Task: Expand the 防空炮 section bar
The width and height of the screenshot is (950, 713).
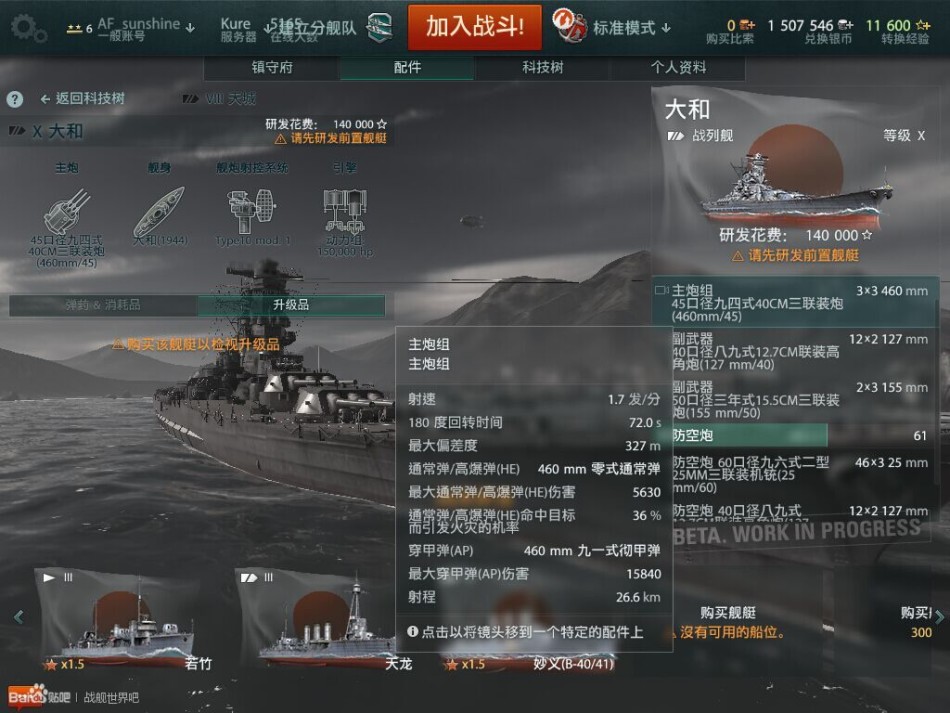Action: (749, 436)
